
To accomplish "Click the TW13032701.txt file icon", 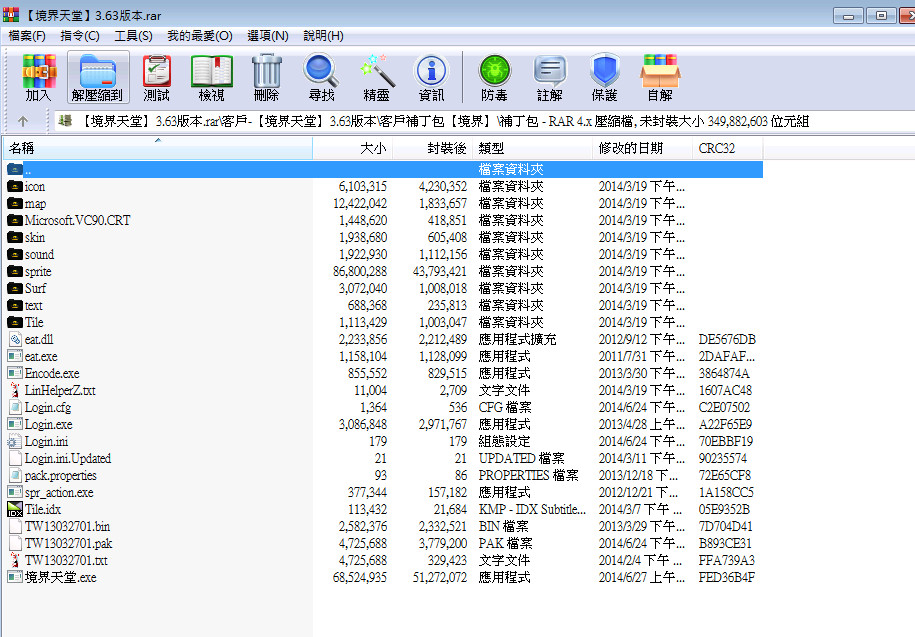I will 15,561.
